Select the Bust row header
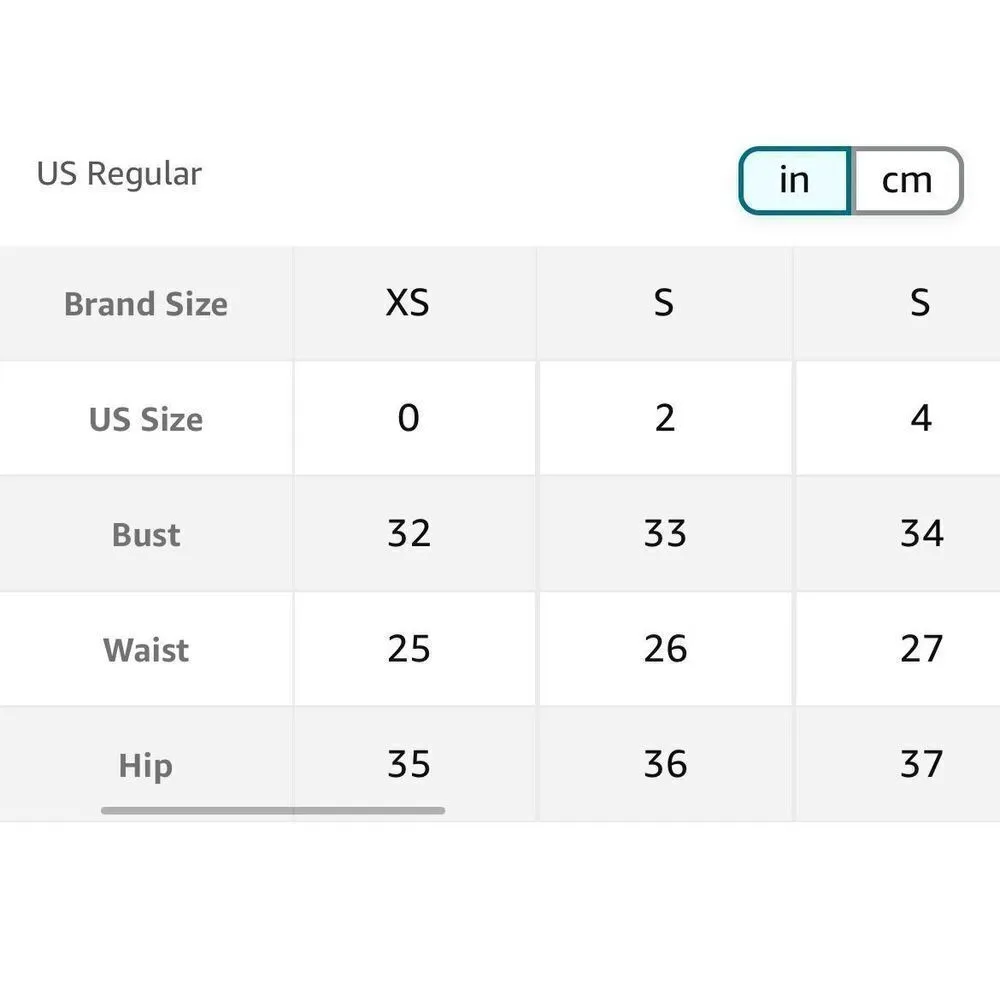1000x1000 pixels. click(x=146, y=534)
